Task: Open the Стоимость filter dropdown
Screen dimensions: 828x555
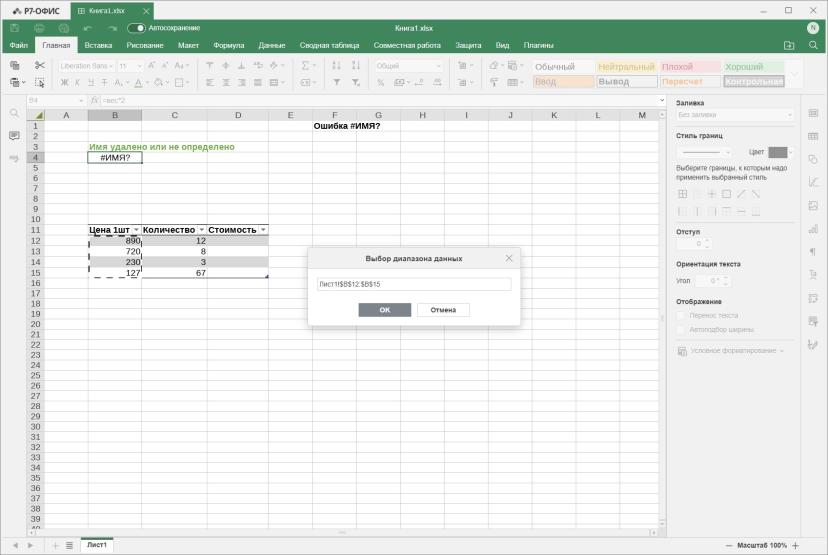Action: [263, 230]
